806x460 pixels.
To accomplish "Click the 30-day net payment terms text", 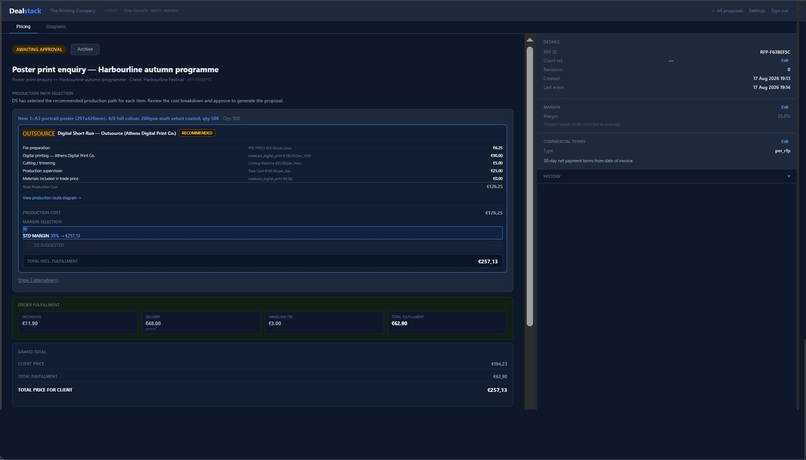I will (x=589, y=161).
